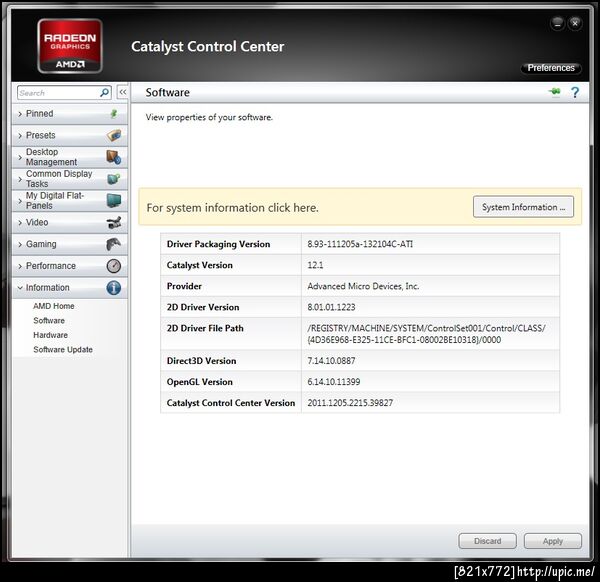
Task: Click the search magnifier icon
Action: click(104, 93)
